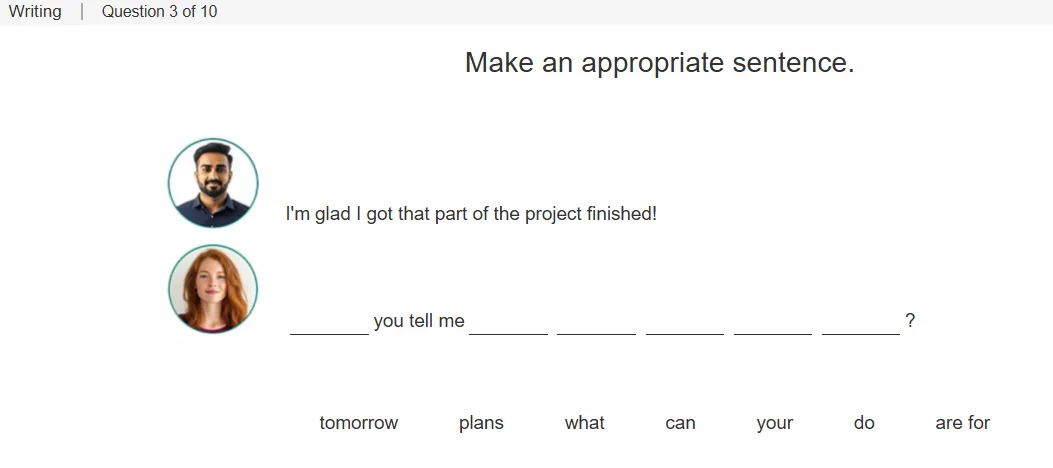This screenshot has width=1053, height=468.
Task: Click the red-haired woman's avatar
Action: (x=213, y=289)
